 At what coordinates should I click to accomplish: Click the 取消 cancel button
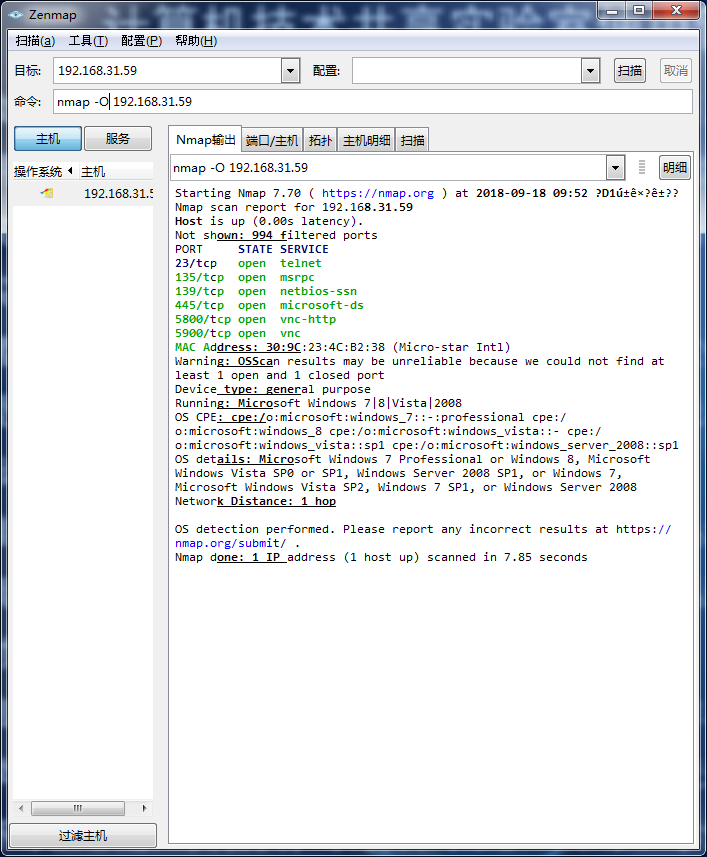click(x=675, y=71)
